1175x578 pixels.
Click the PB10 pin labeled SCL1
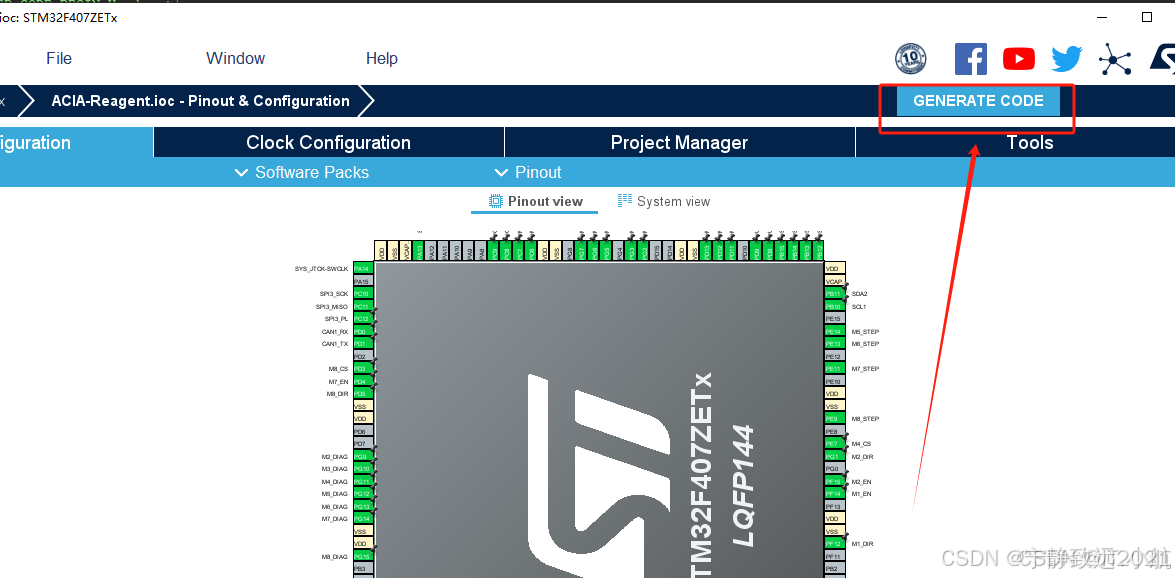point(835,306)
